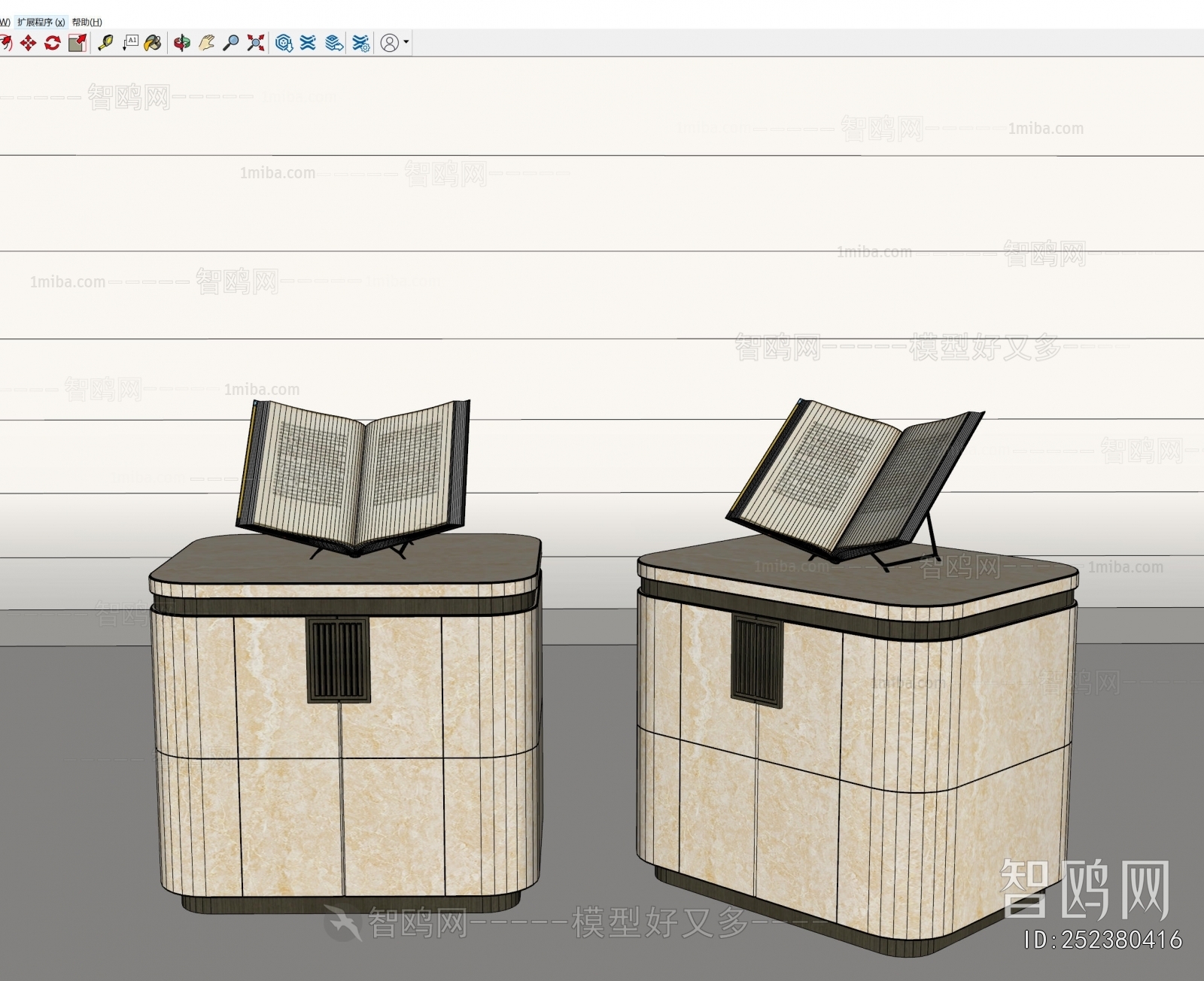
Task: Open the Extension Manager gear icon
Action: click(361, 43)
